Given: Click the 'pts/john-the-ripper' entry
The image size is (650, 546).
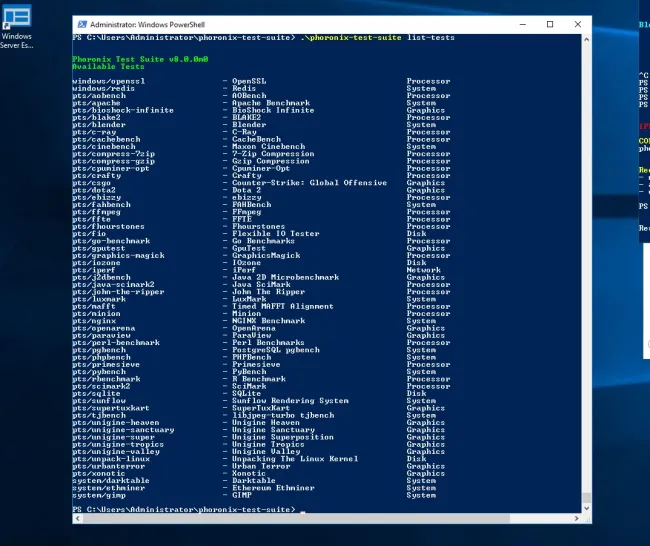Looking at the screenshot, I should [x=118, y=292].
